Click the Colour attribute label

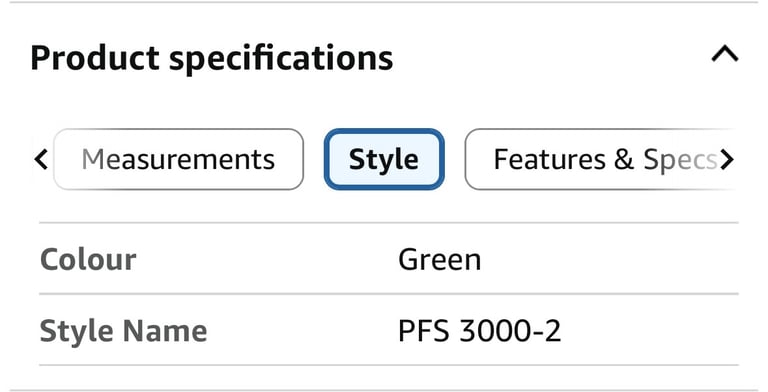tap(88, 259)
